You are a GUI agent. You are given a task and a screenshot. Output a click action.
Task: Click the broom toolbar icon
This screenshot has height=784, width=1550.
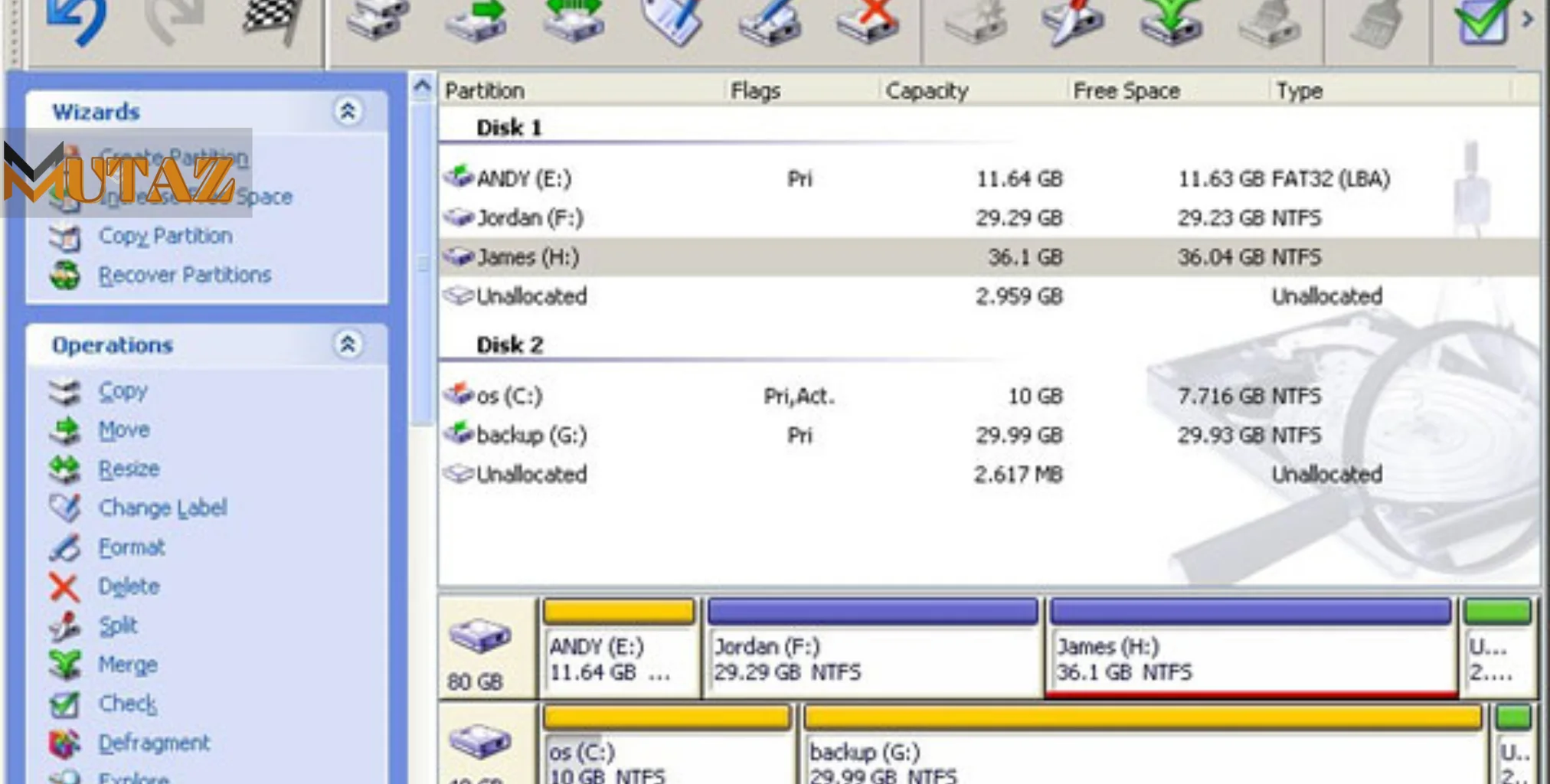[1375, 23]
